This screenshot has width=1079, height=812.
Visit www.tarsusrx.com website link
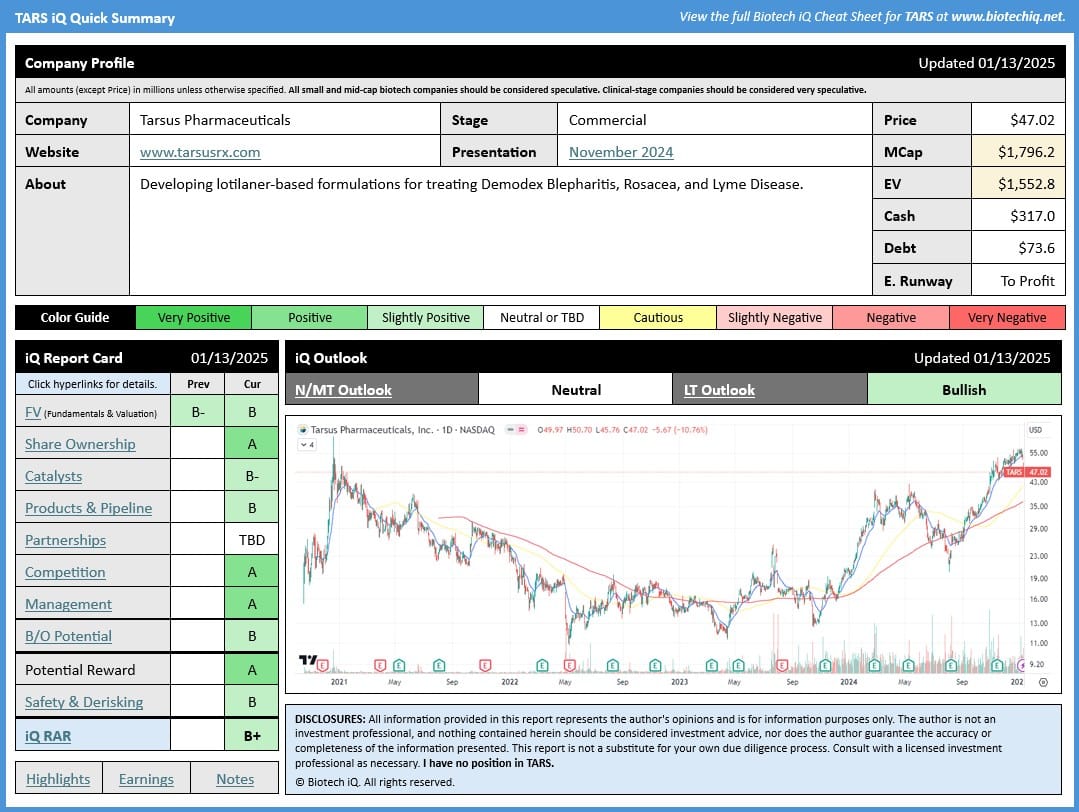coord(200,152)
